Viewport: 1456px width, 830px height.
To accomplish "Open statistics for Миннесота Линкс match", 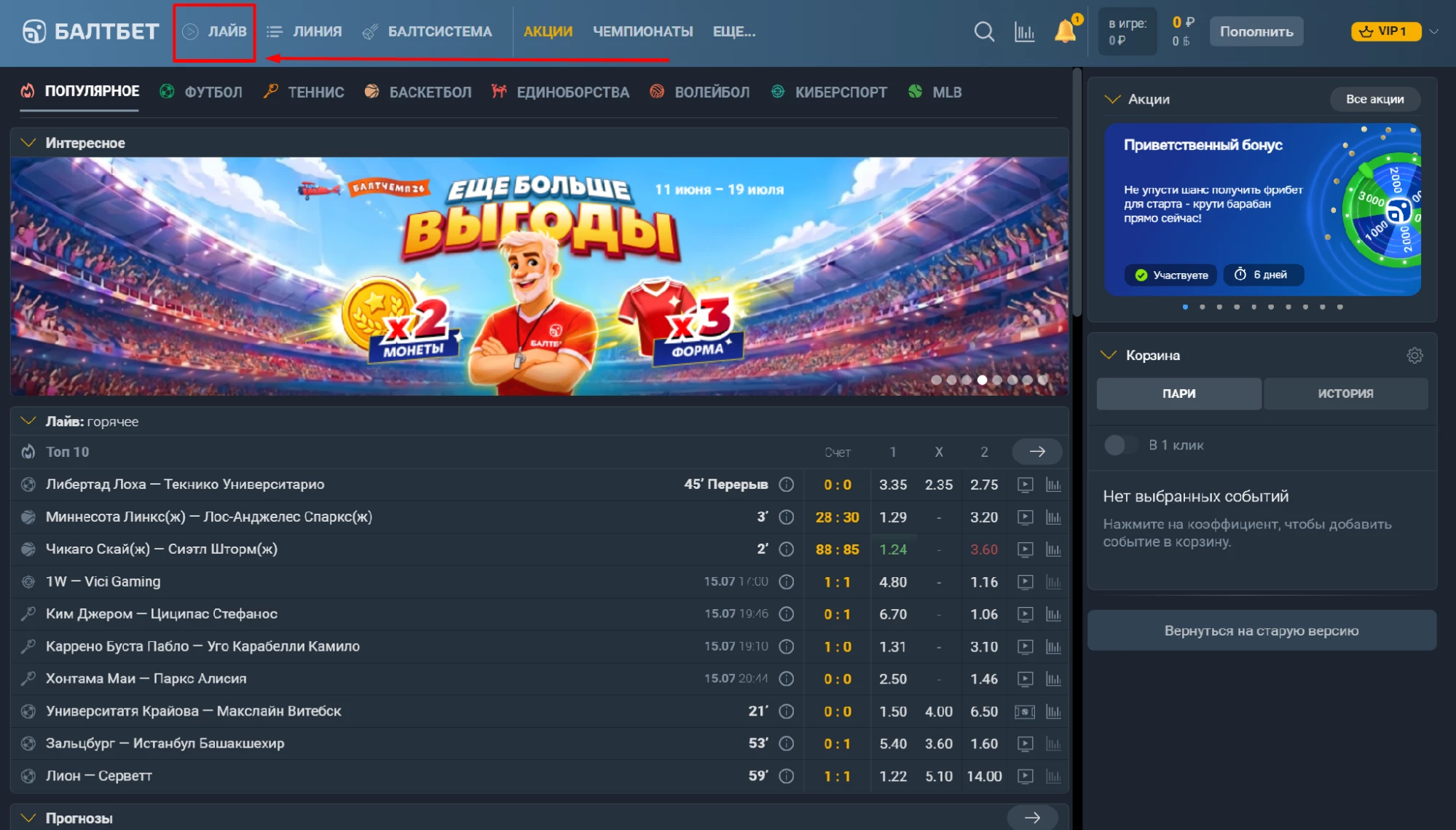I will [1053, 517].
